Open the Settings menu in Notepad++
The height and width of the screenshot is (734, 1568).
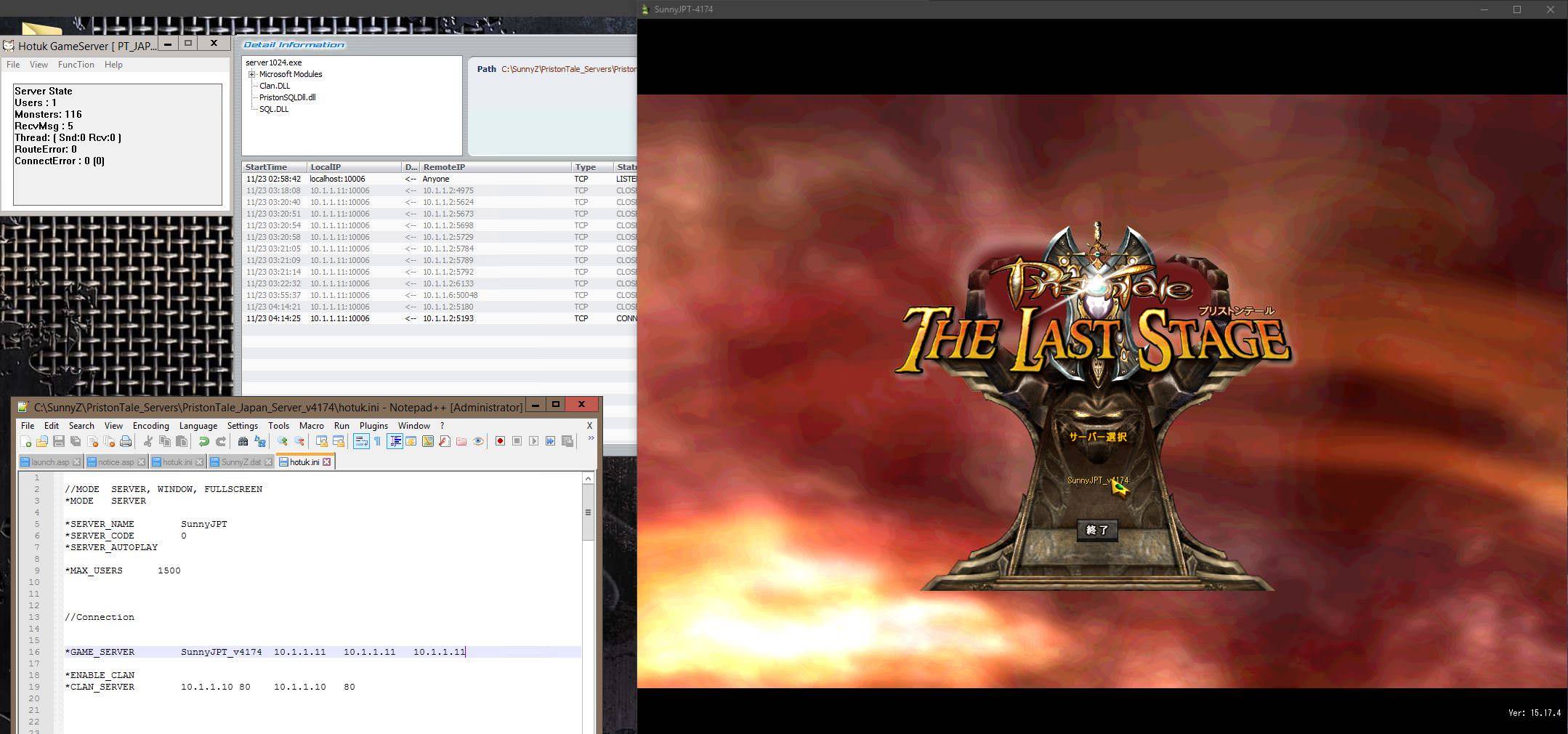(x=243, y=426)
